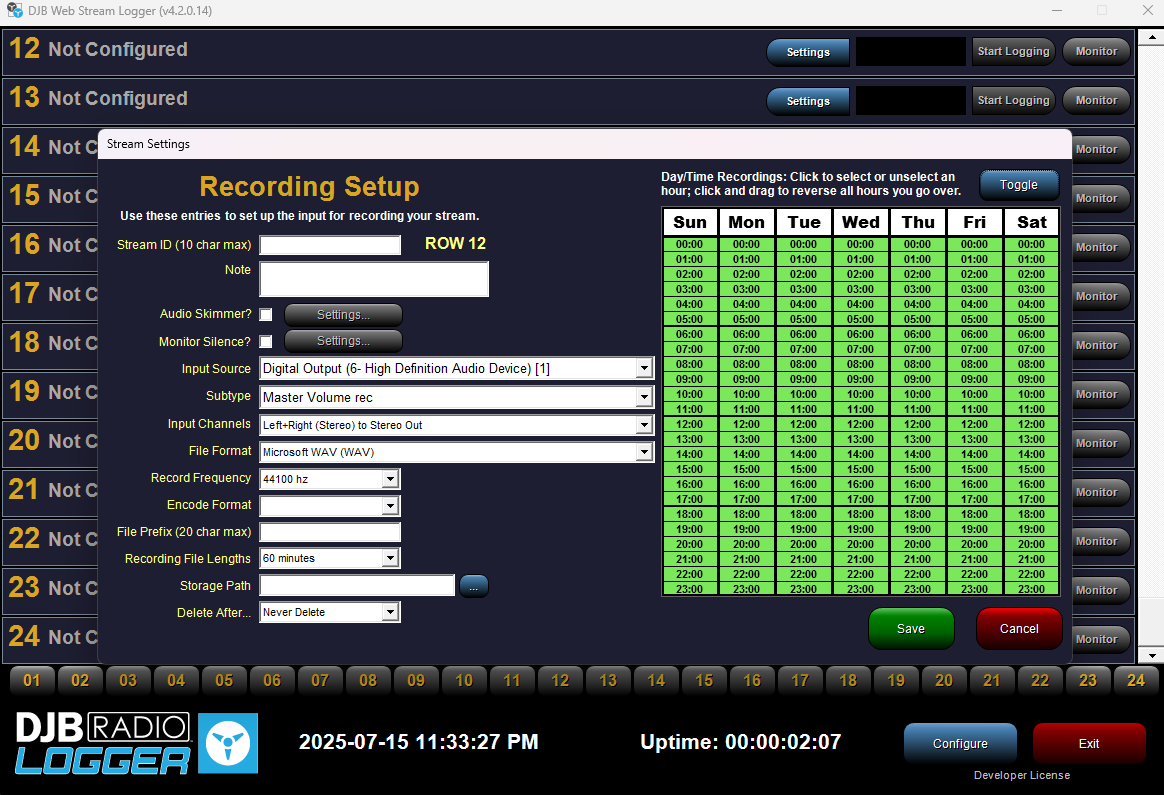Click the Note text box
The width and height of the screenshot is (1164, 795).
tap(374, 279)
